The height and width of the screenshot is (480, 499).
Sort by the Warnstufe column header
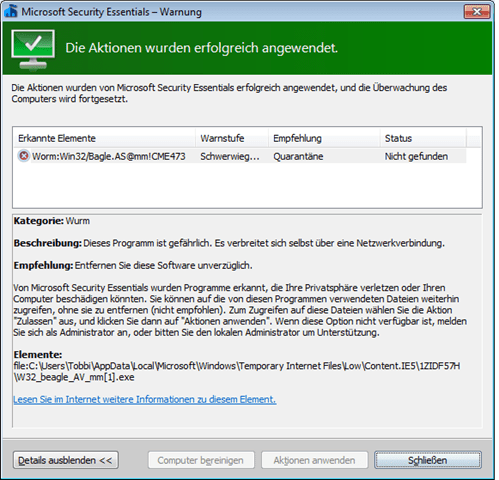232,138
